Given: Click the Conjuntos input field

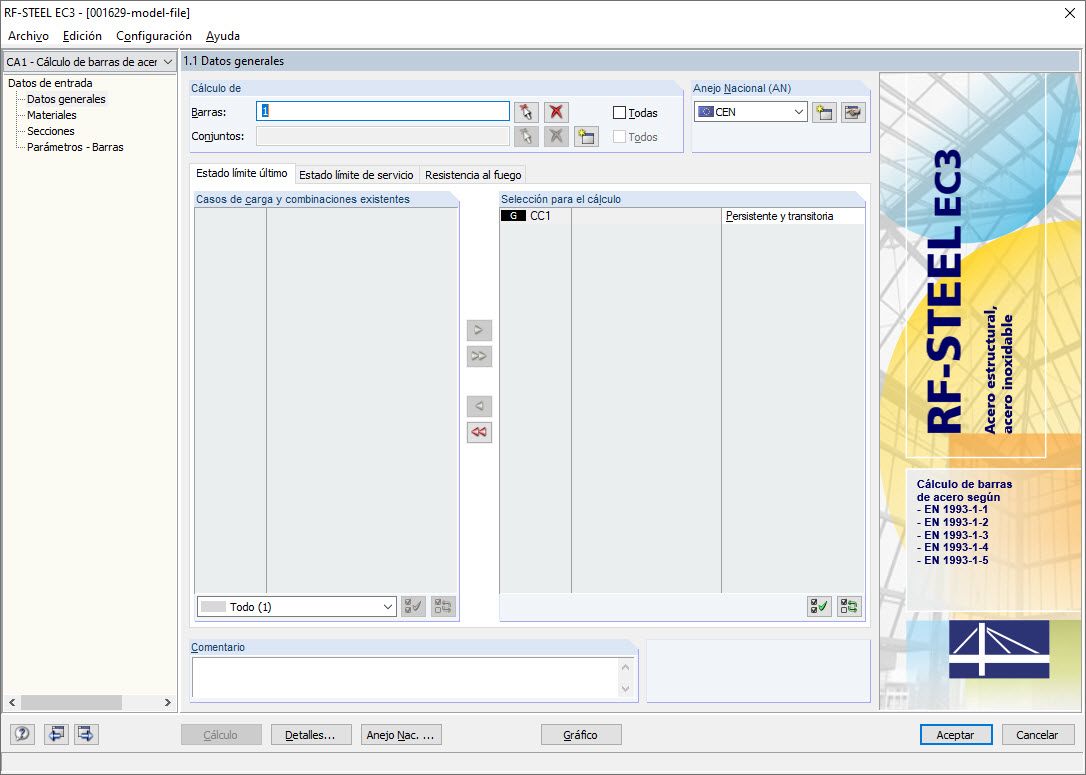Looking at the screenshot, I should pos(383,136).
